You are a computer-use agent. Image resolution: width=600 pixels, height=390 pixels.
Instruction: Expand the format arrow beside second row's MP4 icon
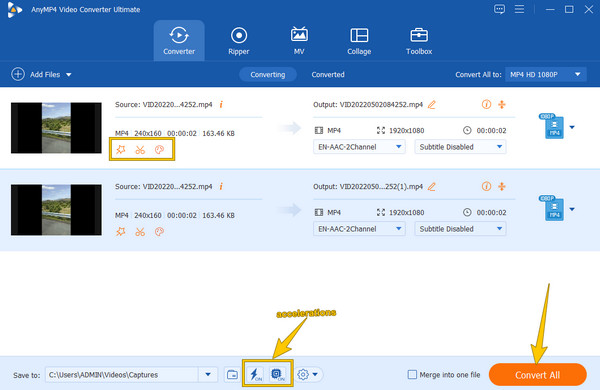[x=572, y=209]
